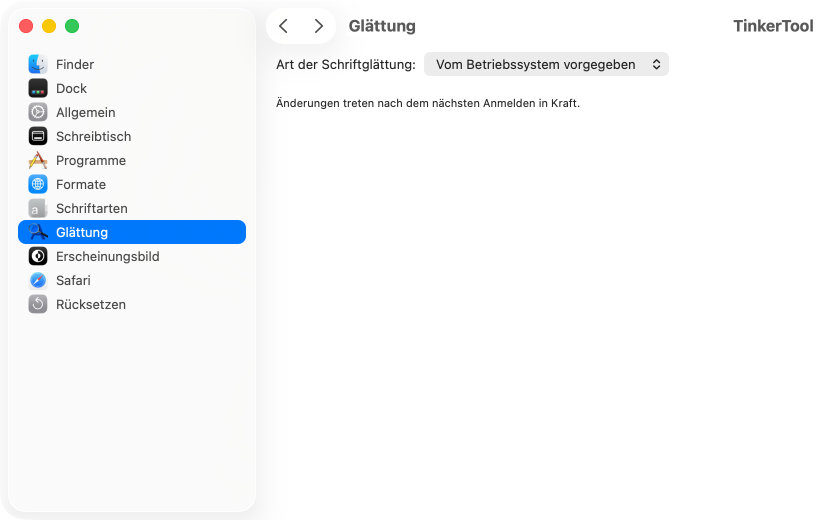Open the Rücksetzen pane label
The width and height of the screenshot is (824, 520).
tap(91, 304)
